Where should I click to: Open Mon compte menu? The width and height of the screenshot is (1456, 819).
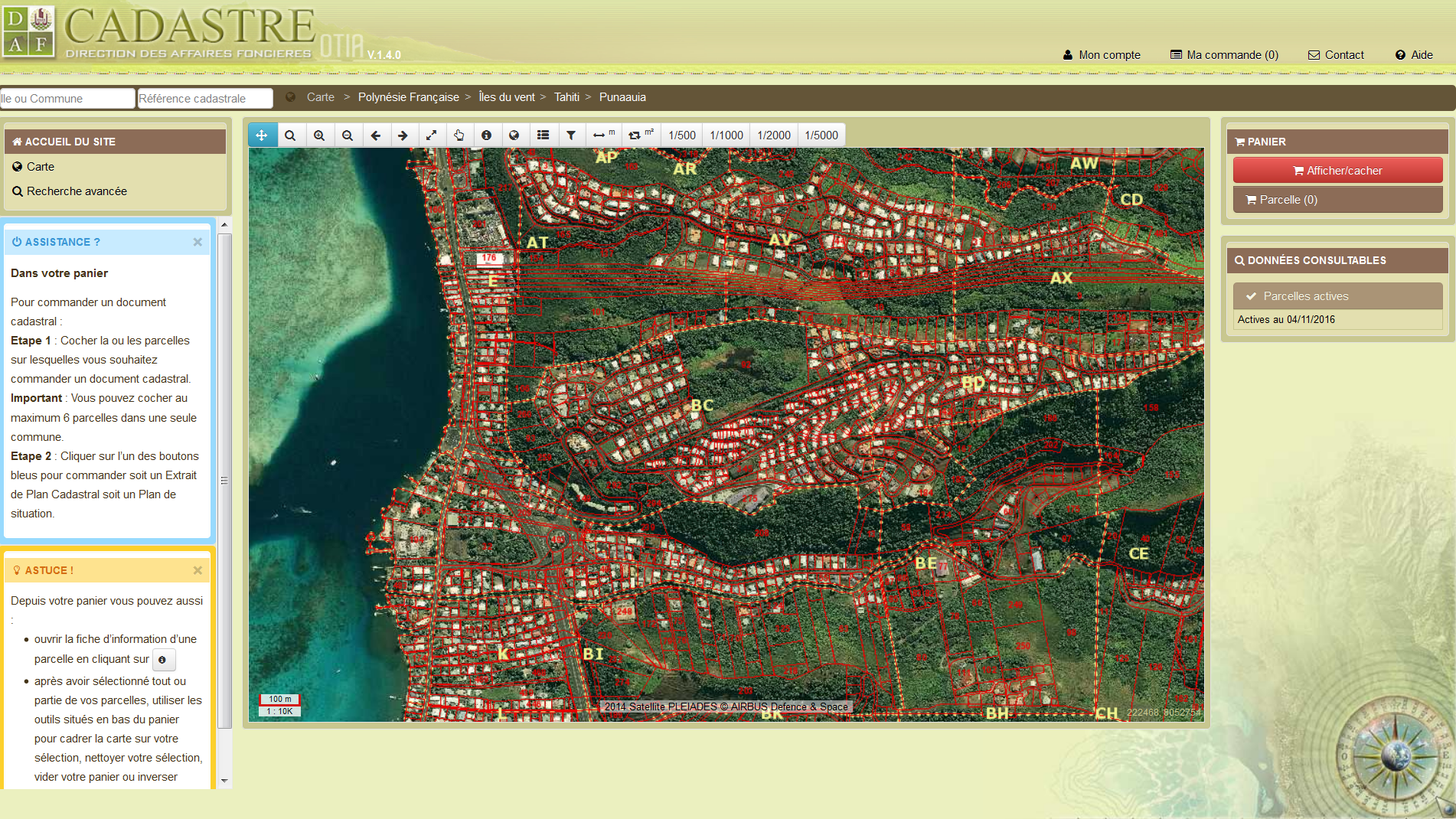coord(1101,55)
